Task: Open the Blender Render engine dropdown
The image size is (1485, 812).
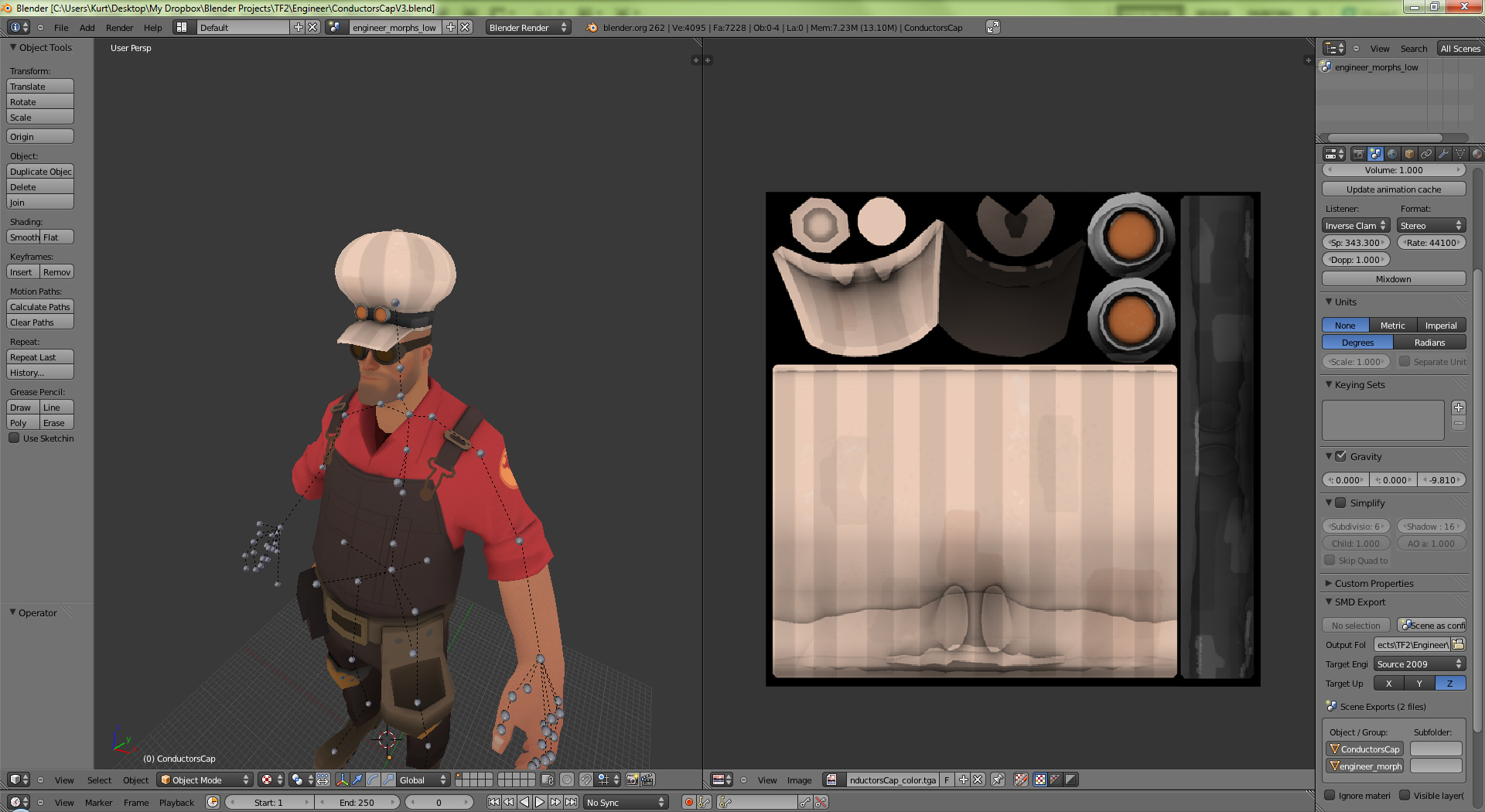Action: point(528,27)
